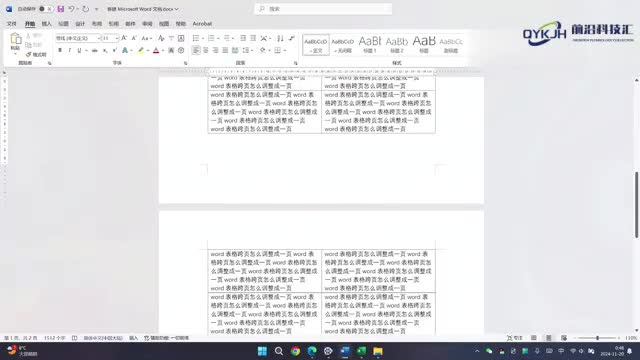Open the Font dialog launcher
The height and width of the screenshot is (360, 640).
pyautogui.click(x=185, y=63)
